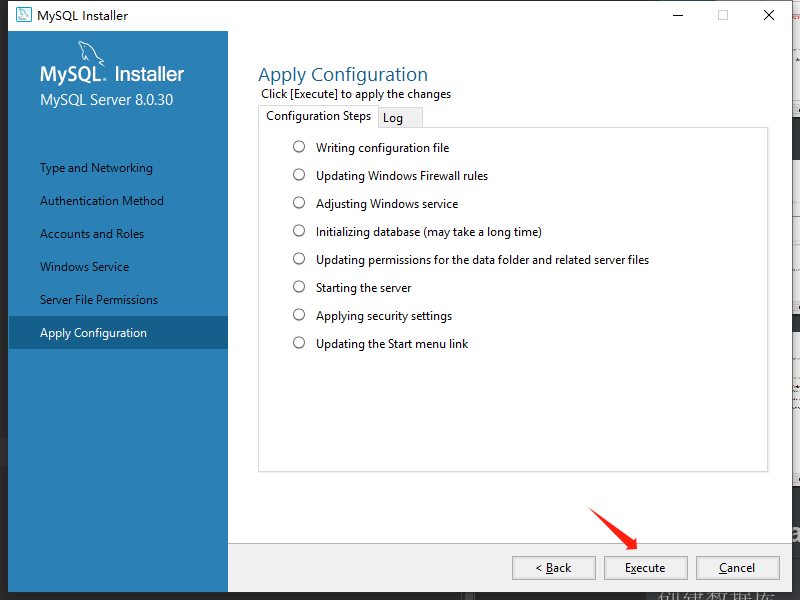Select the Applying security settings step indicator
Viewport: 800px width, 600px height.
pos(299,315)
